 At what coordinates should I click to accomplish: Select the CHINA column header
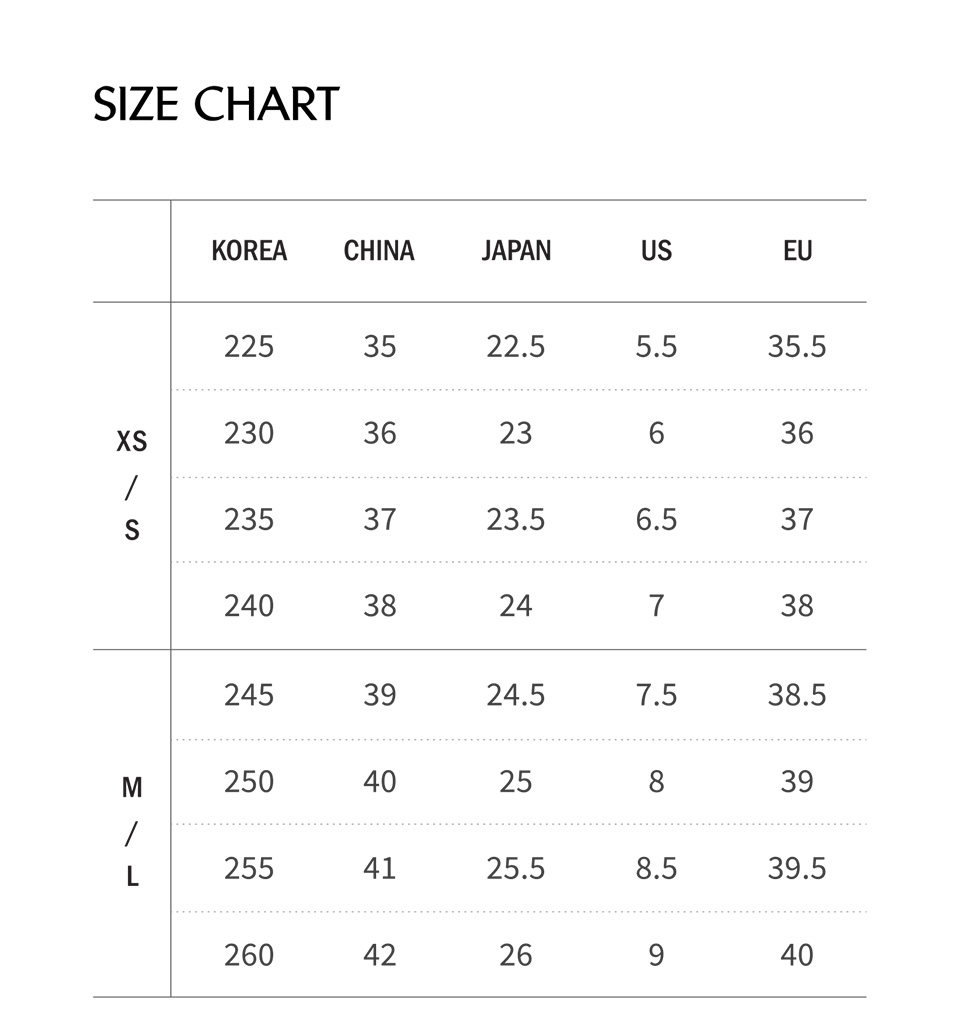[379, 250]
